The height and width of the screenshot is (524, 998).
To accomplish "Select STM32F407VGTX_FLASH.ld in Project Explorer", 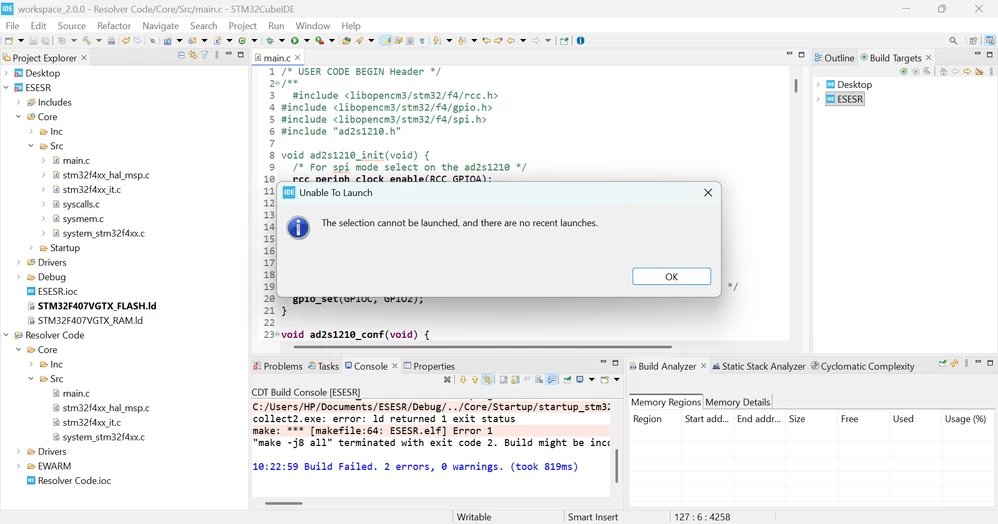I will point(97,306).
